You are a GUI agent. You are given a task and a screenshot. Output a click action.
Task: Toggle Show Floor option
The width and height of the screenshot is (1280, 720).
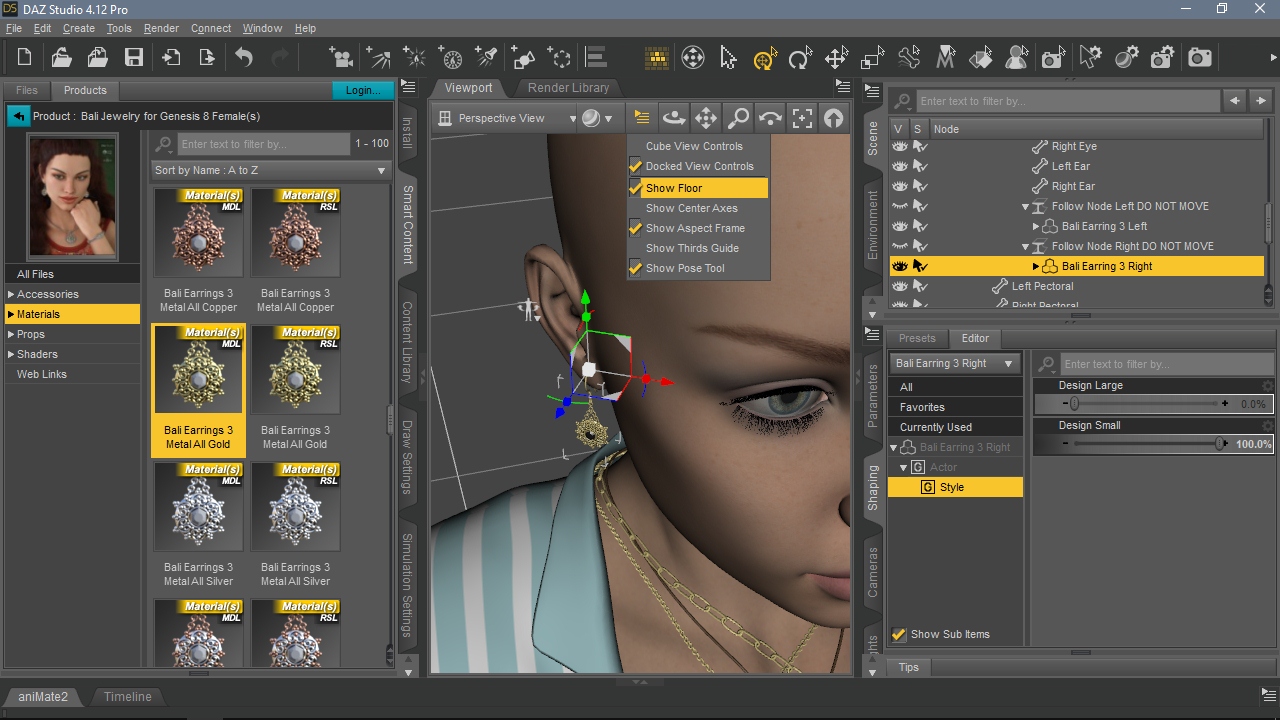coord(698,188)
